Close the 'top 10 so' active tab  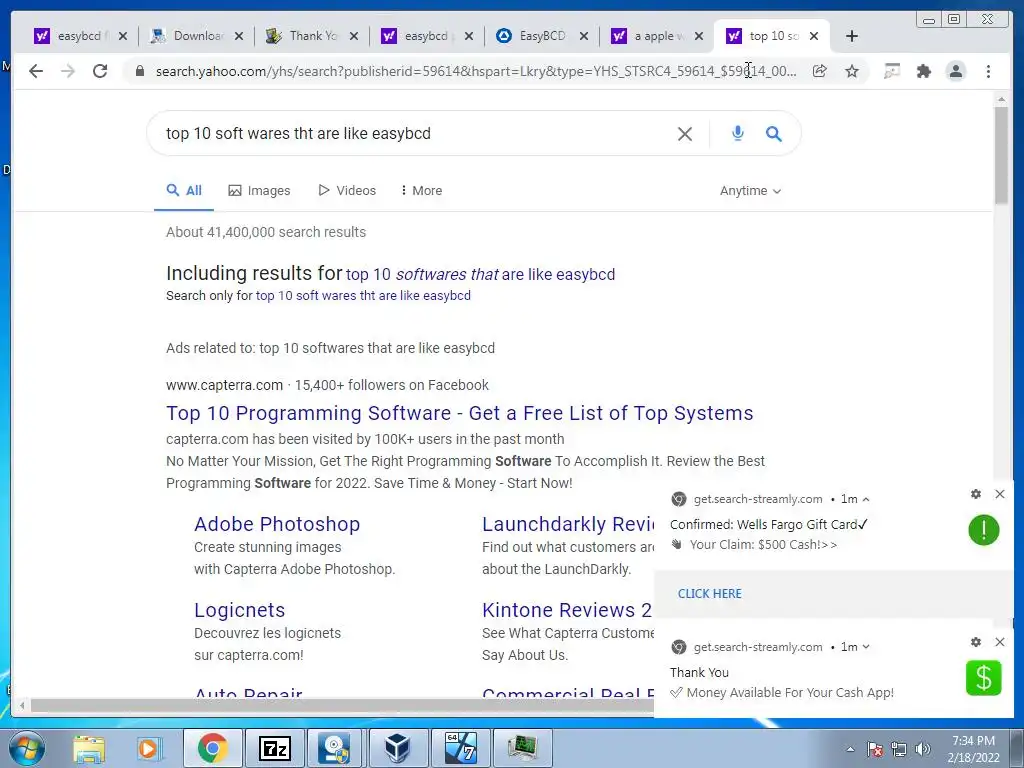(814, 36)
